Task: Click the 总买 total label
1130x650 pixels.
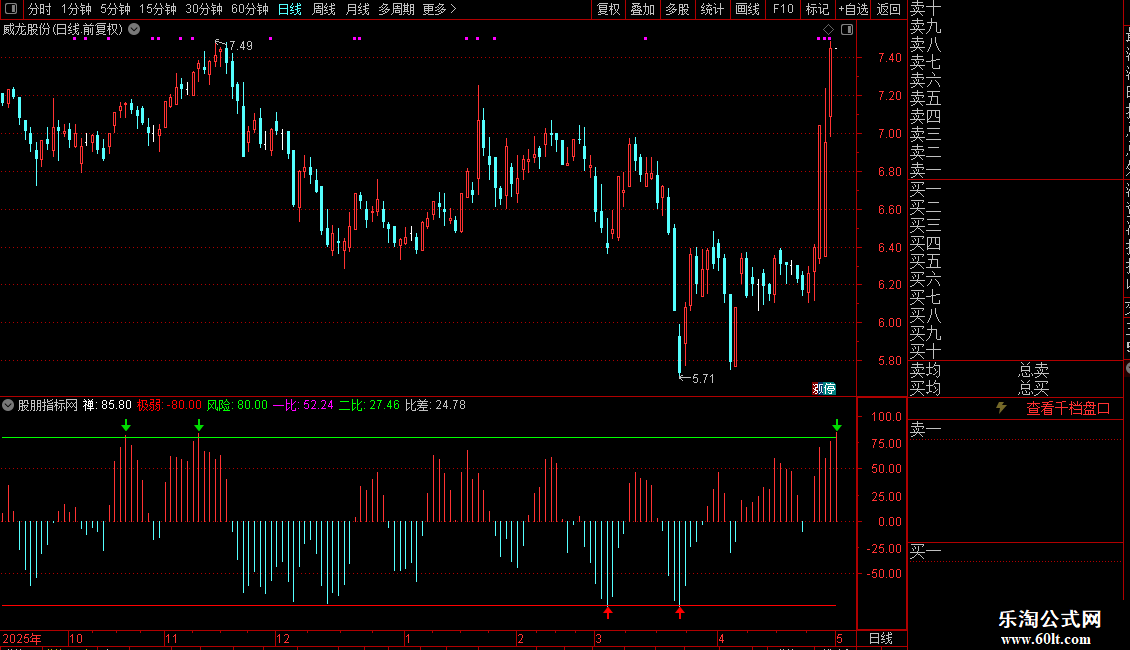Action: coord(1033,388)
